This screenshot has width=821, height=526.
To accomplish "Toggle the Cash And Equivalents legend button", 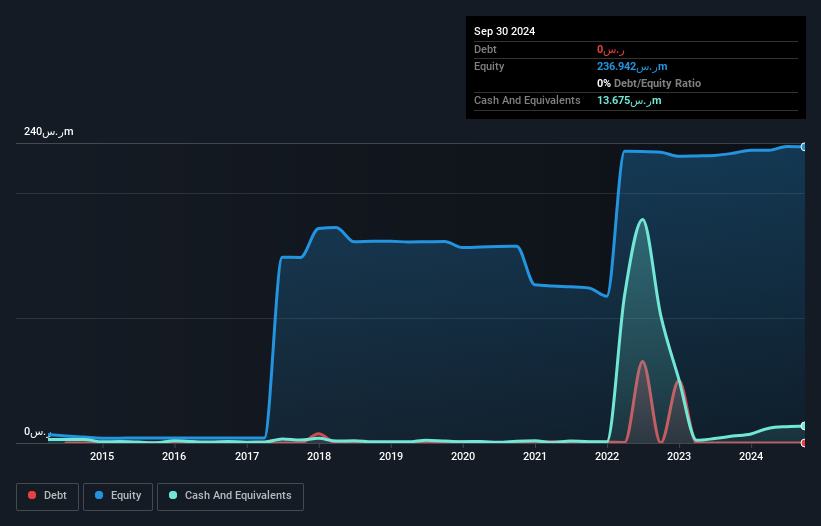I will tap(230, 496).
